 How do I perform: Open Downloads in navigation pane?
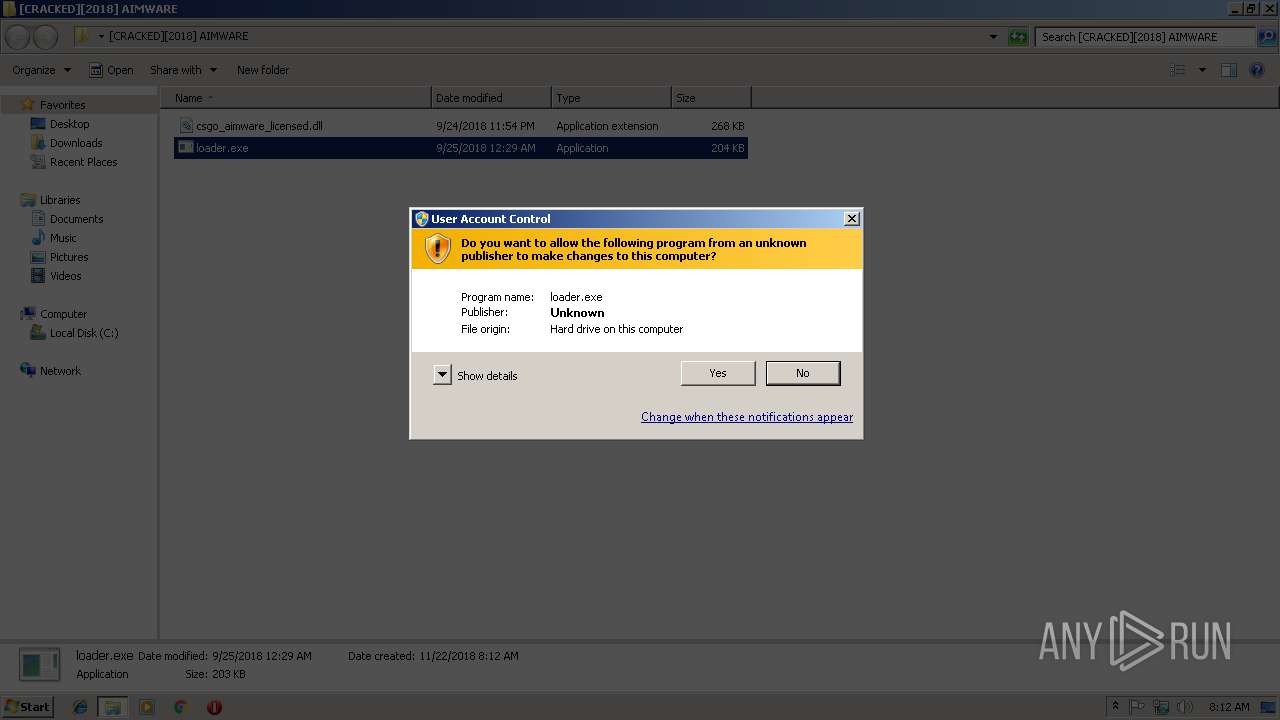(x=76, y=143)
